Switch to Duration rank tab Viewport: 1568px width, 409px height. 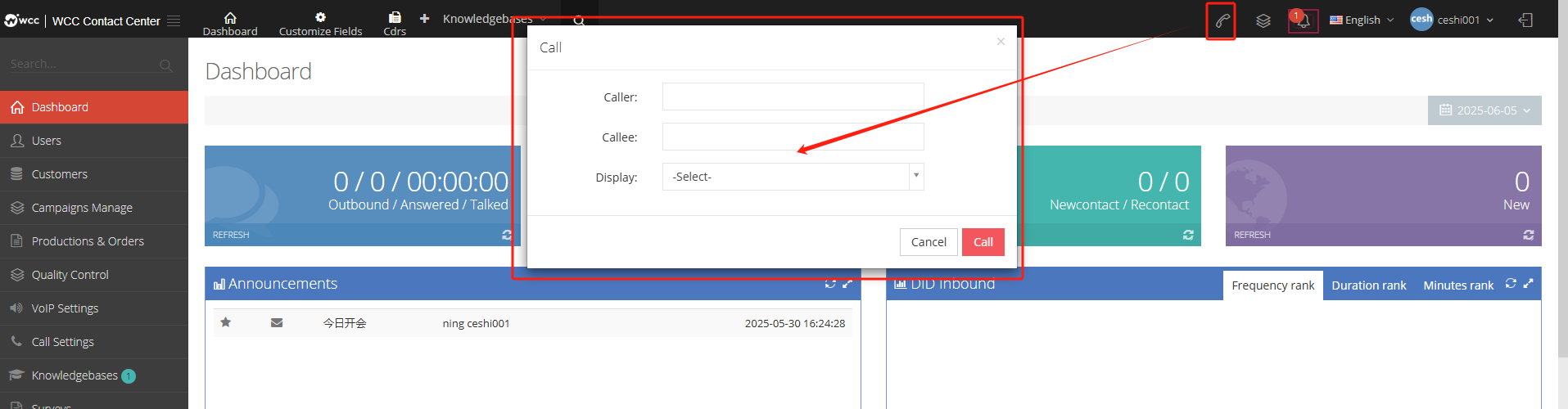[1368, 285]
